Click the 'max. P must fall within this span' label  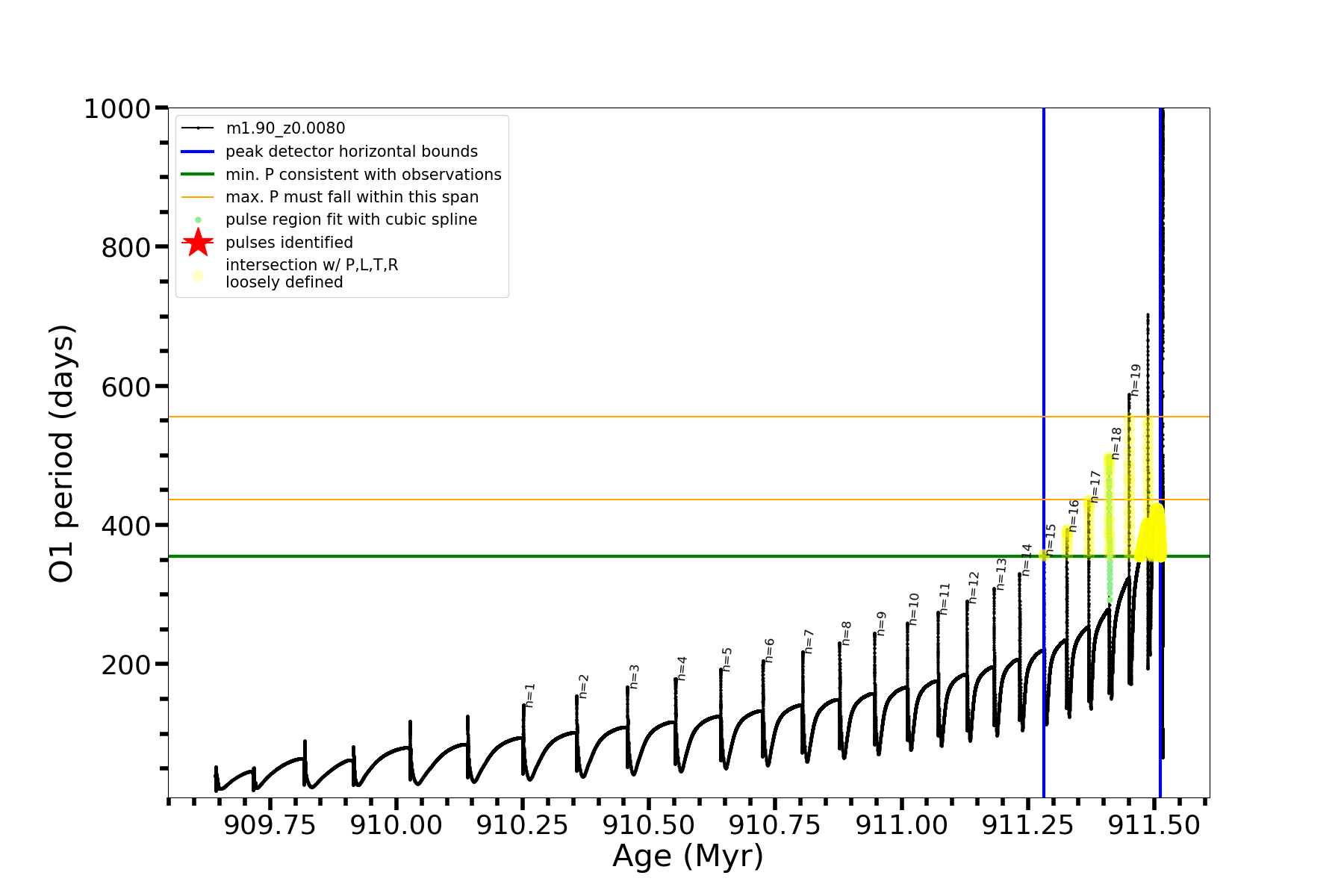[x=352, y=197]
